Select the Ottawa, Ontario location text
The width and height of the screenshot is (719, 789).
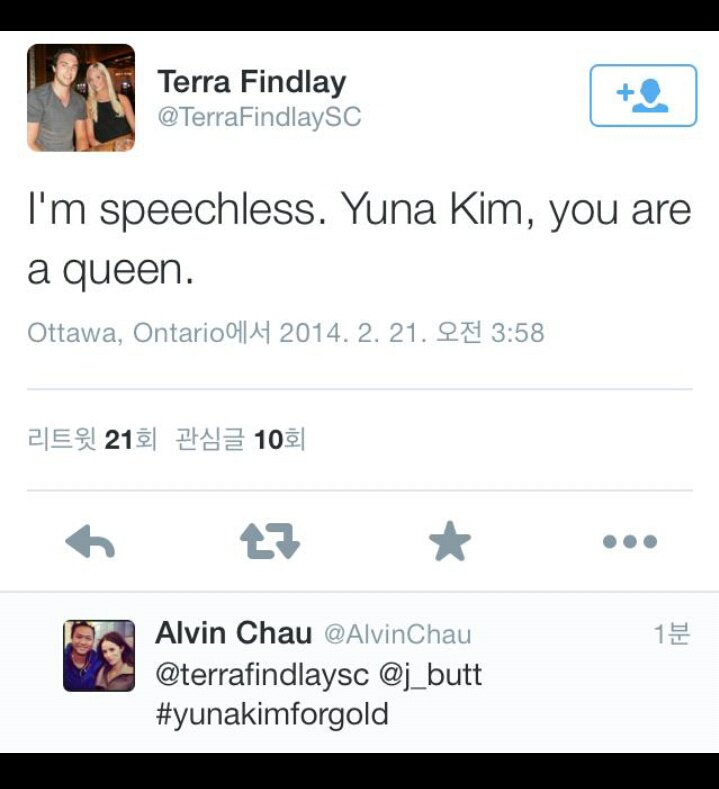coord(125,333)
